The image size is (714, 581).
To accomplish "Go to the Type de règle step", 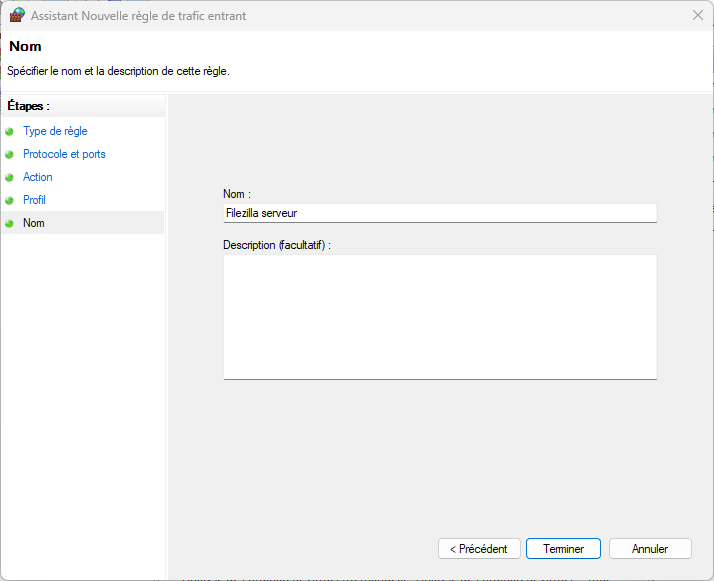I will pos(55,131).
